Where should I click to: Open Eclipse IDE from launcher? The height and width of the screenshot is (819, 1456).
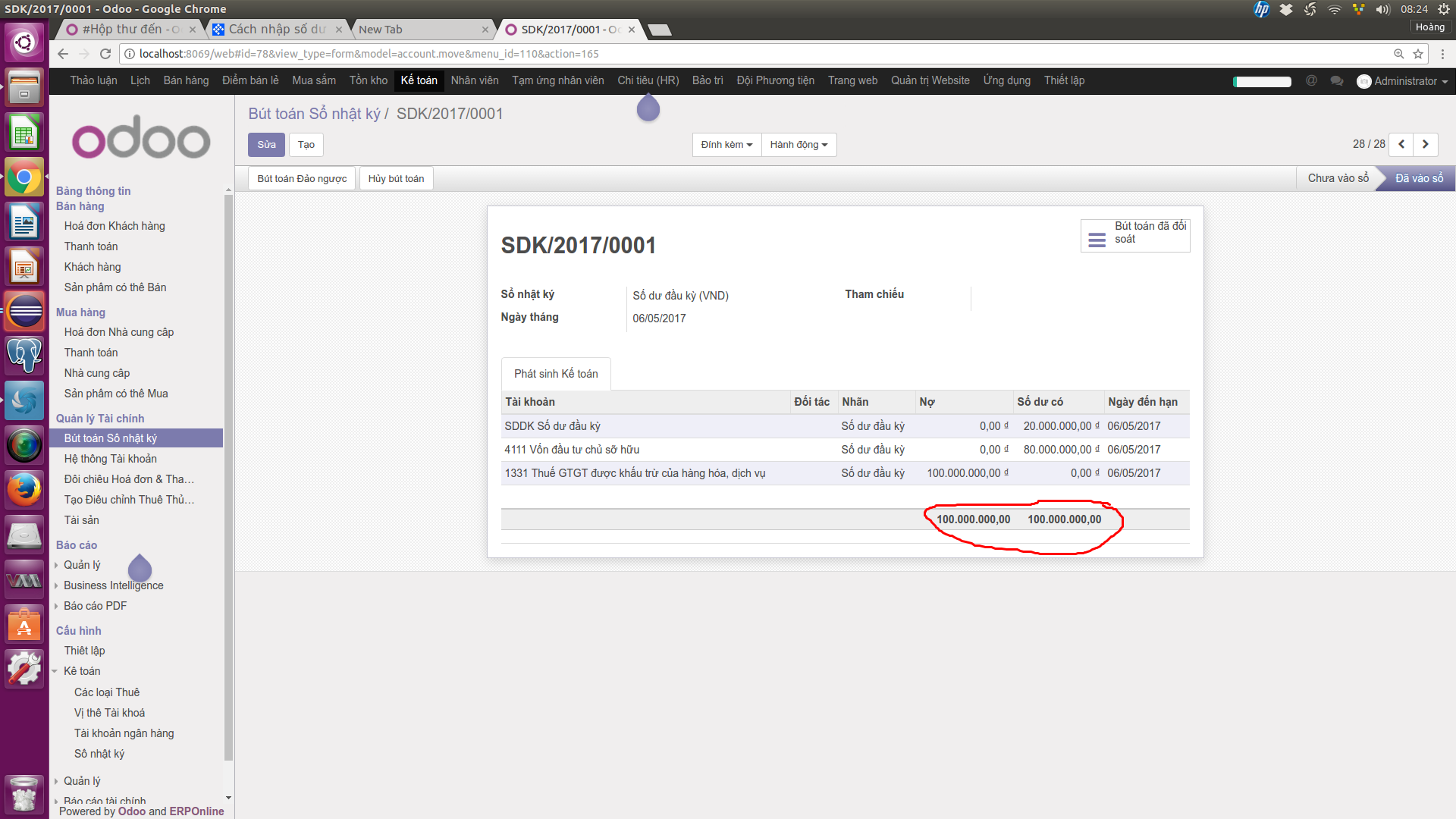[x=24, y=312]
